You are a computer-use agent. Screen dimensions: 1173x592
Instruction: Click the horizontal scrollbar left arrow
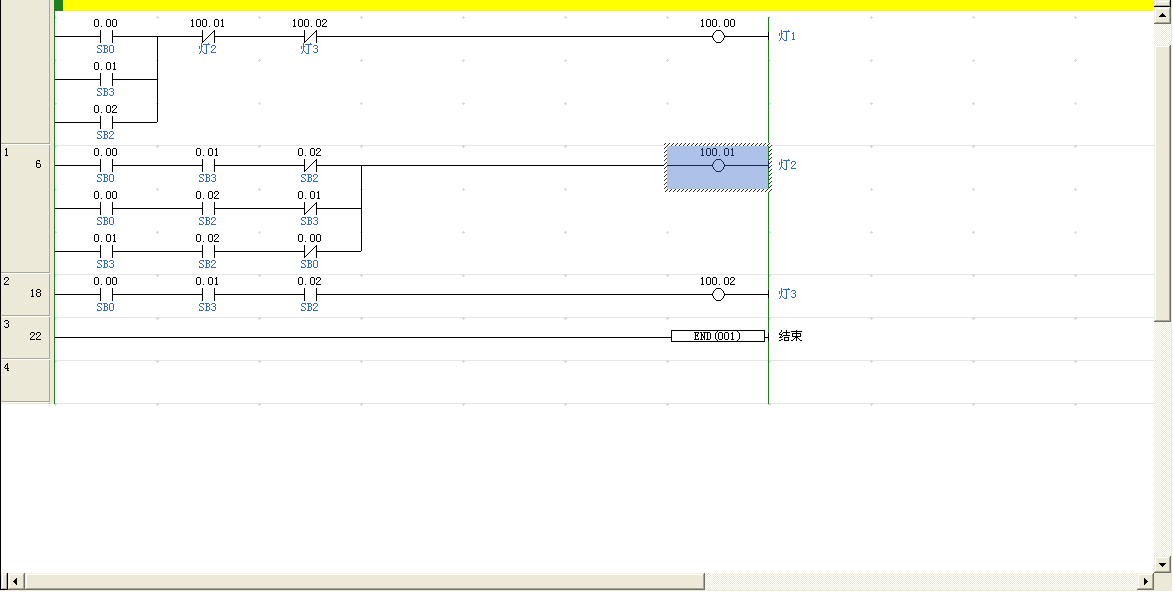(14, 581)
